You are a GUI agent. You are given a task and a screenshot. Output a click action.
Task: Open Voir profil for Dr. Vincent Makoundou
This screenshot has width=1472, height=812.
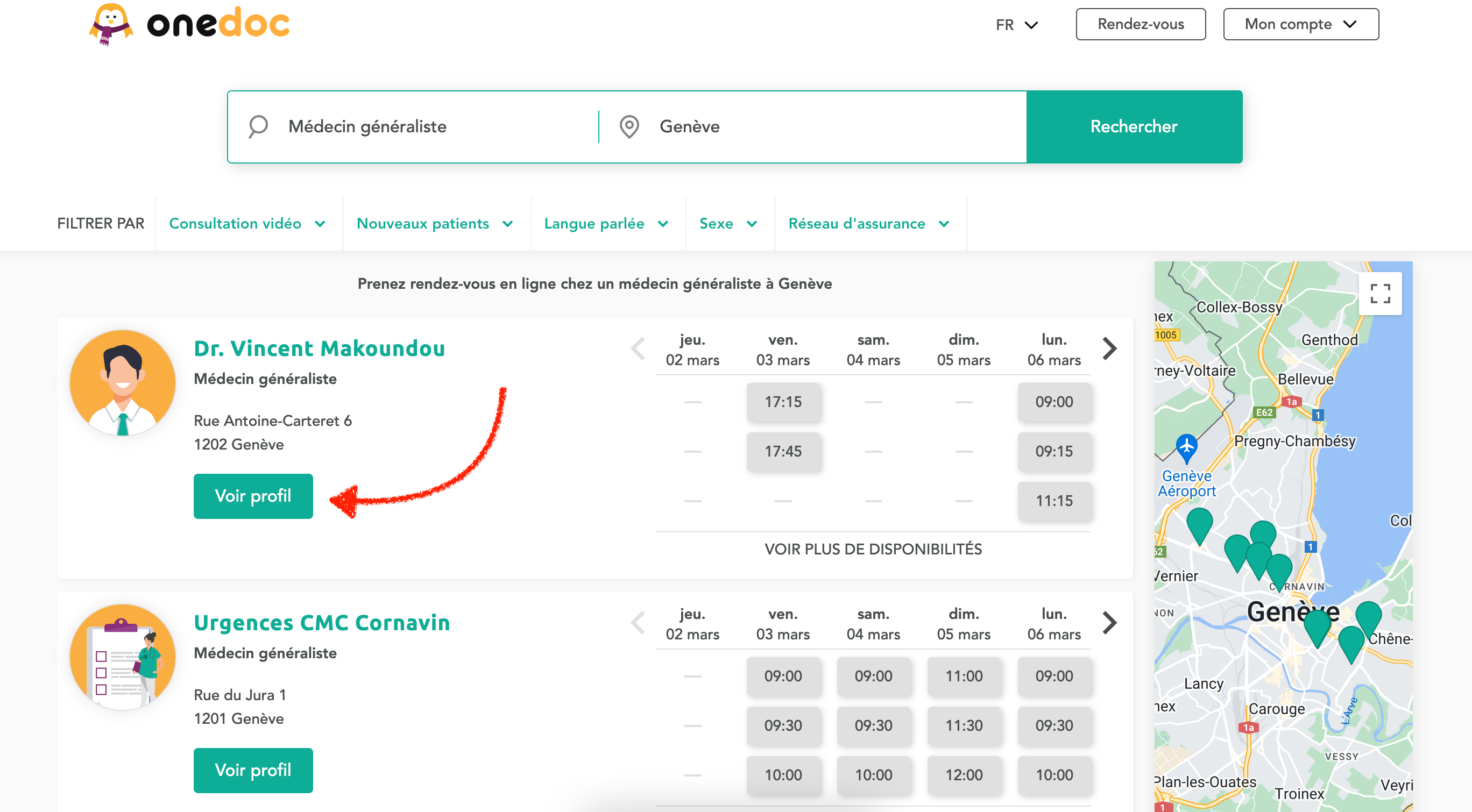[x=252, y=496]
